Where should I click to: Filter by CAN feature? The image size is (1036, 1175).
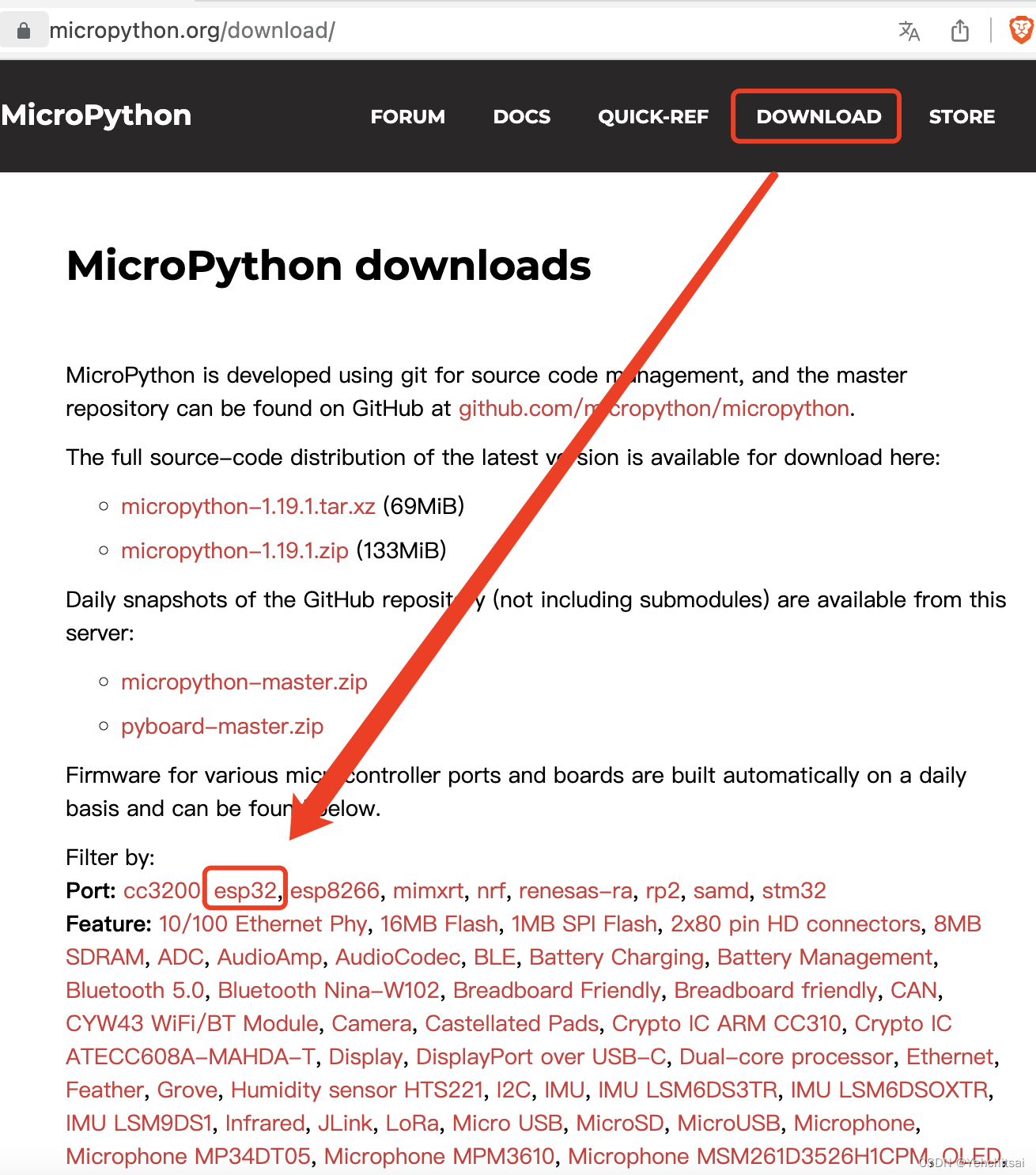(x=914, y=991)
